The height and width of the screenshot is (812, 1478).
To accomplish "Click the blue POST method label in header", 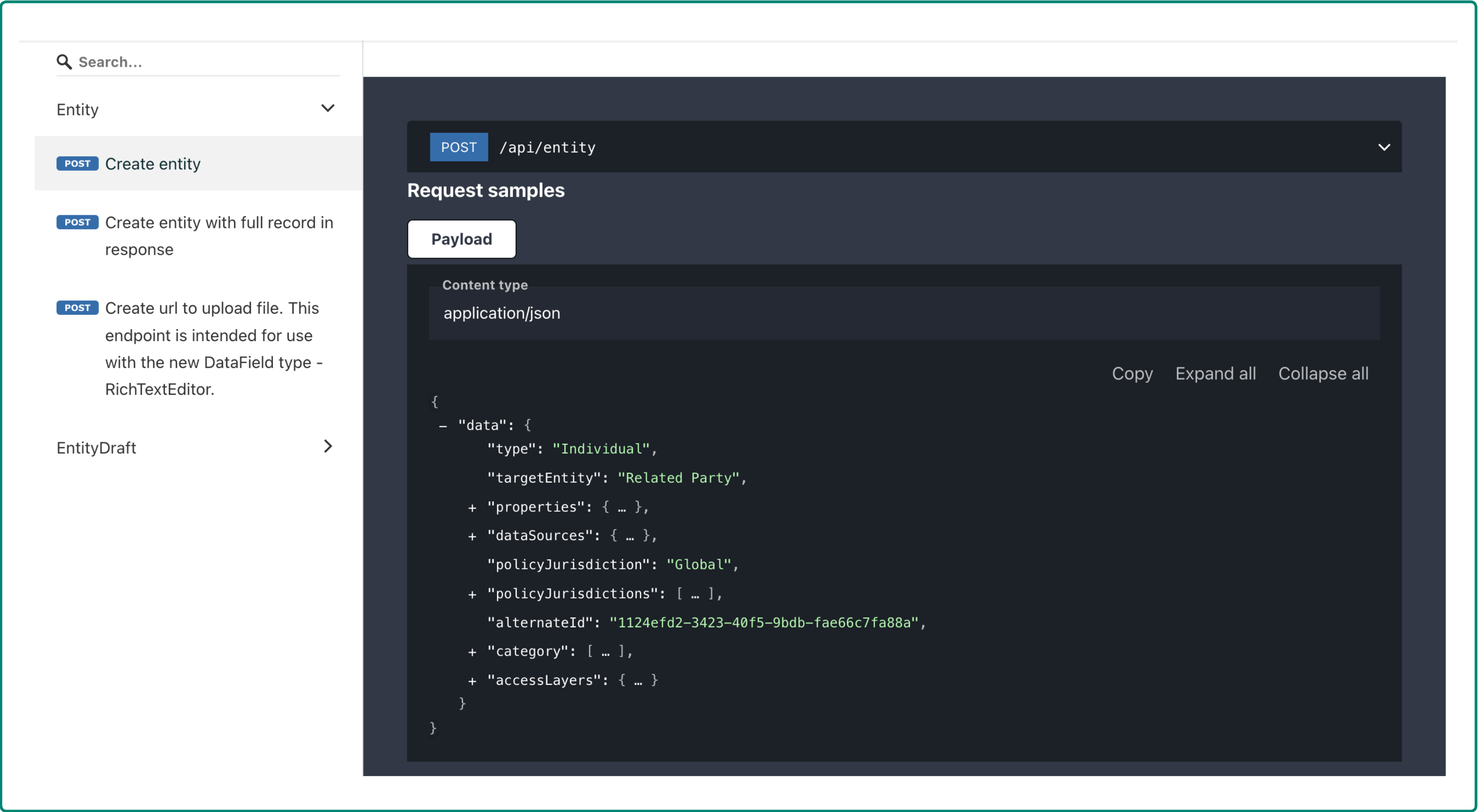I will pos(459,147).
